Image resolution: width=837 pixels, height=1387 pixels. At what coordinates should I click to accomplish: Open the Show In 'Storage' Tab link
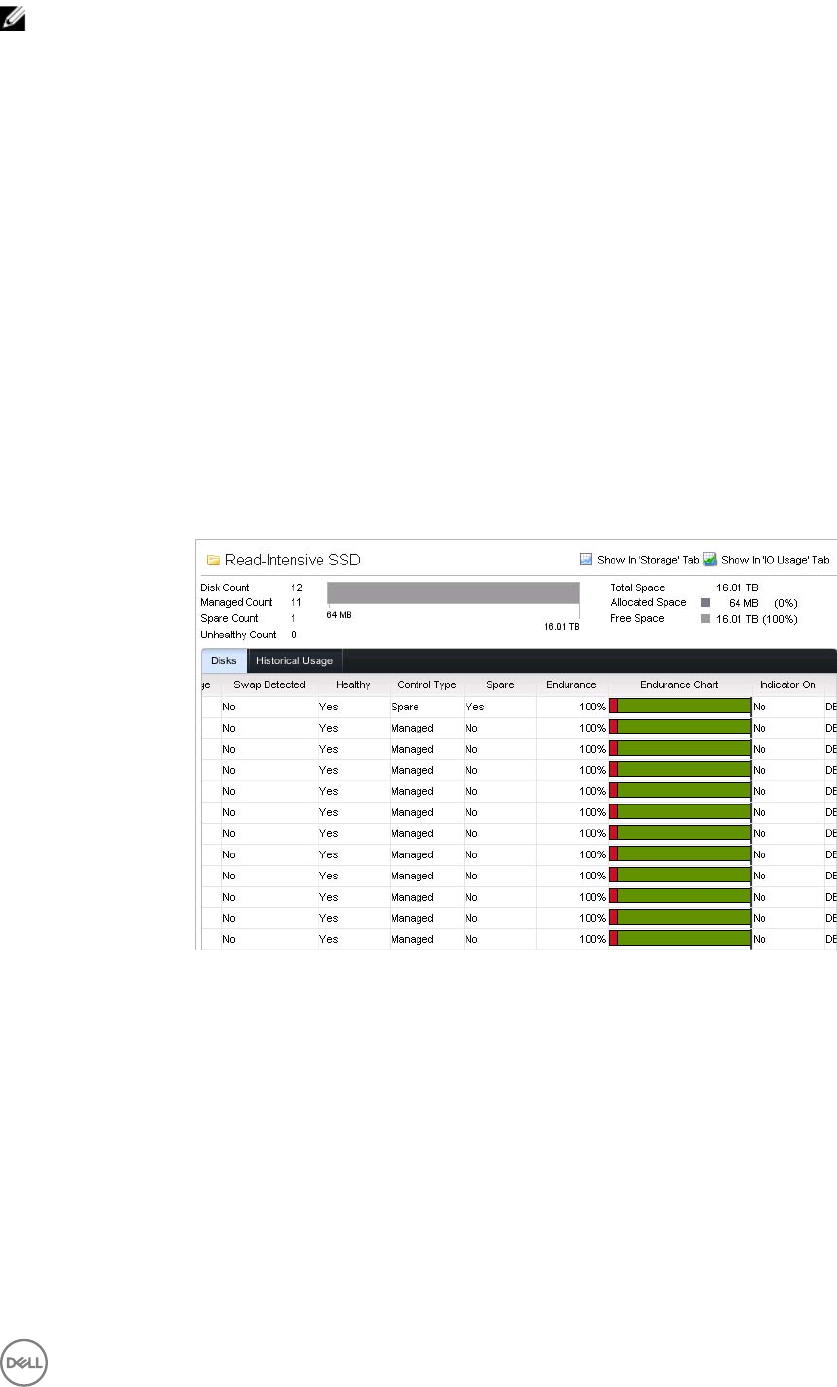tap(648, 561)
